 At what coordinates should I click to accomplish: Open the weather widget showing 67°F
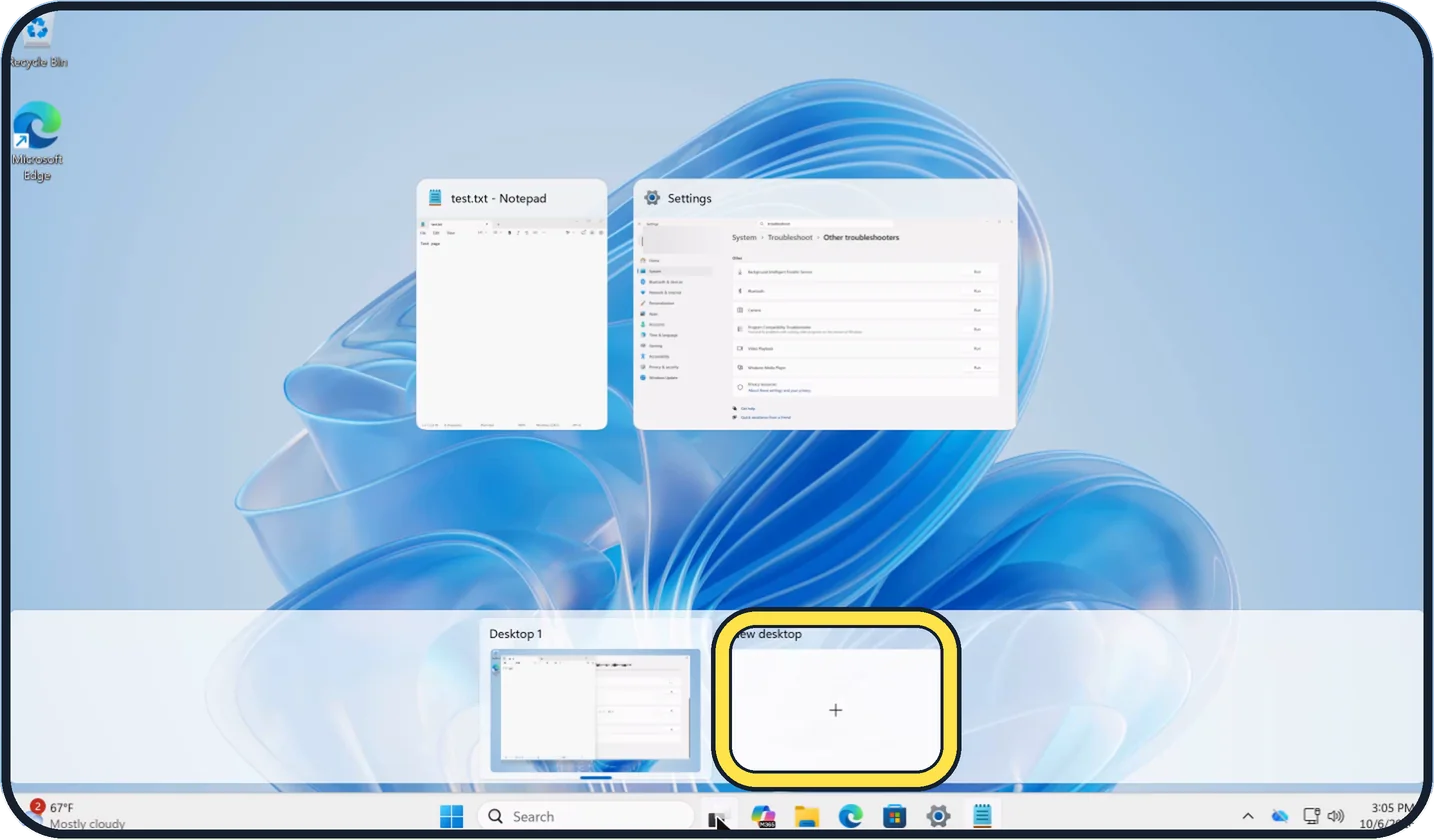(x=75, y=815)
